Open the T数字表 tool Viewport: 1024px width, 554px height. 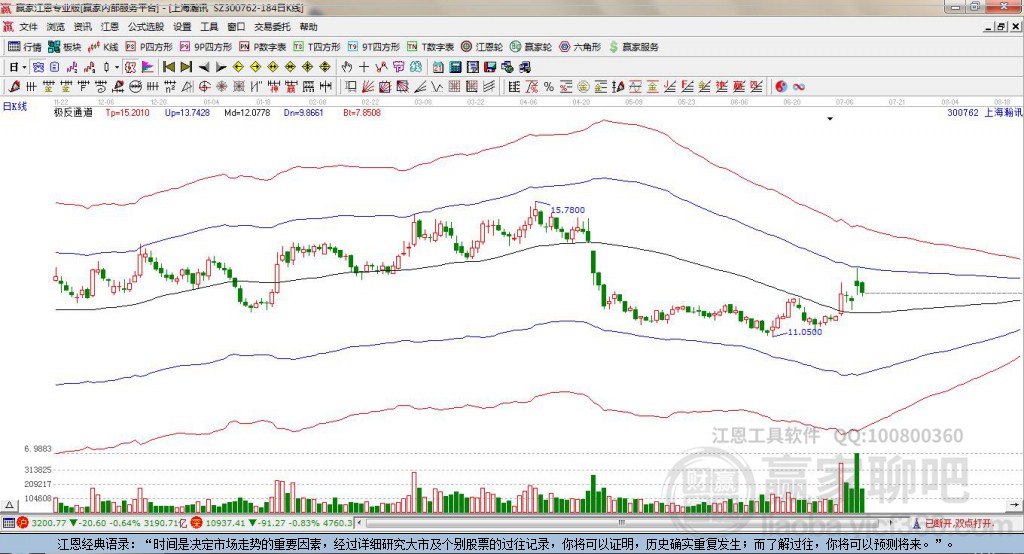[x=430, y=47]
